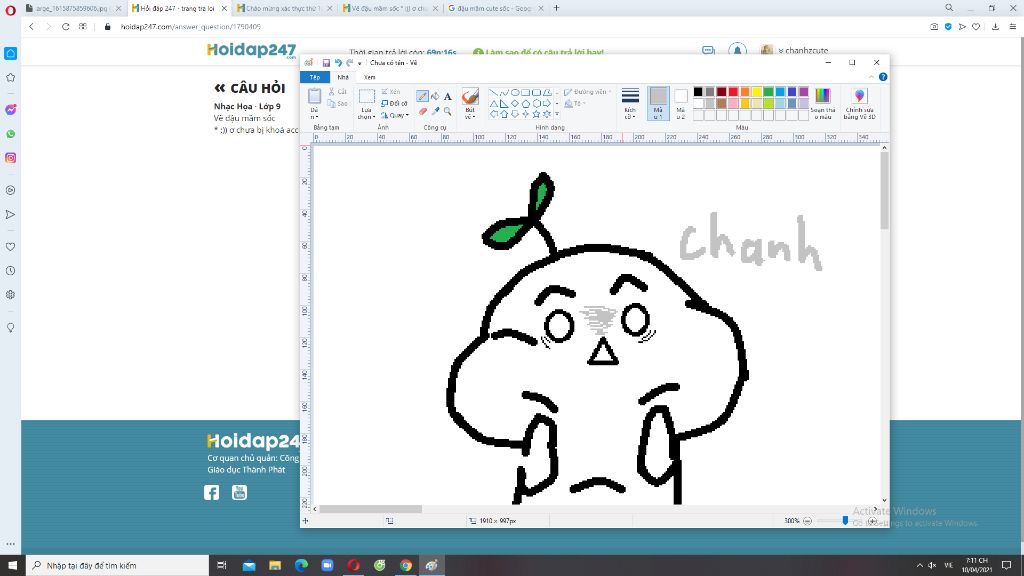
Task: Open the Windows Start menu
Action: [x=12, y=566]
